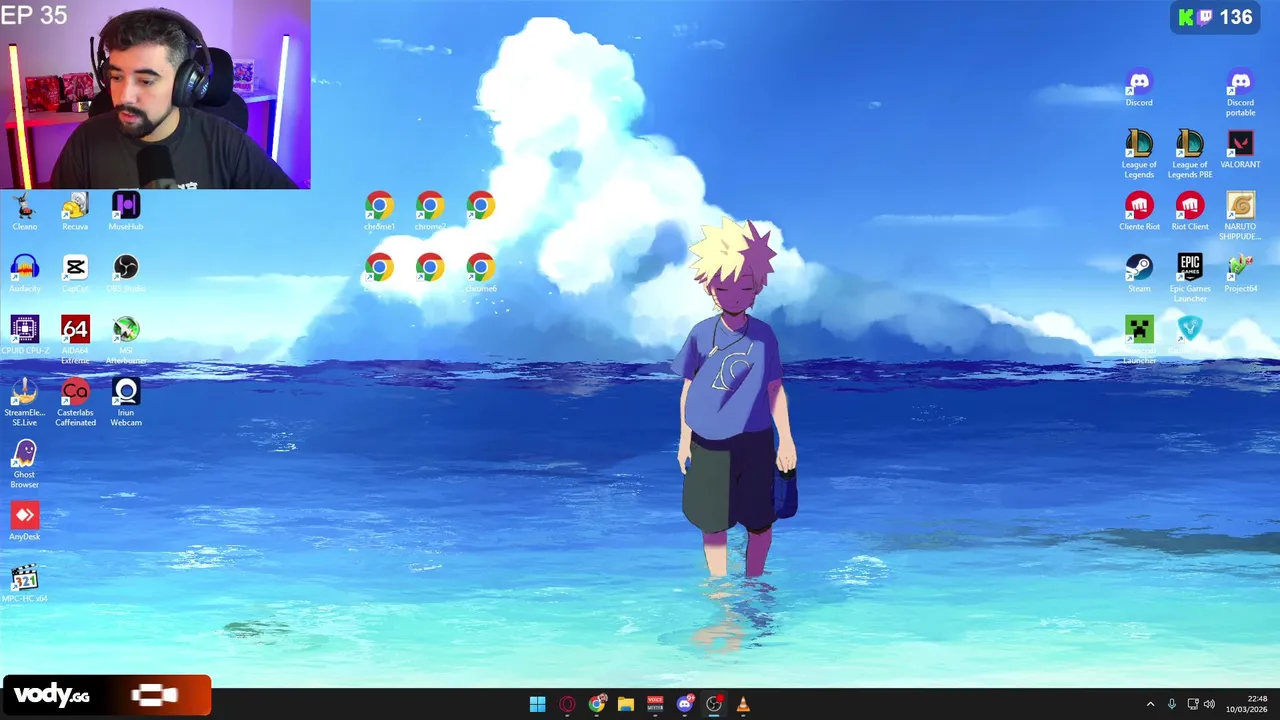Open the Recuva desktop shortcut
Viewport: 1280px width, 720px height.
pos(75,211)
